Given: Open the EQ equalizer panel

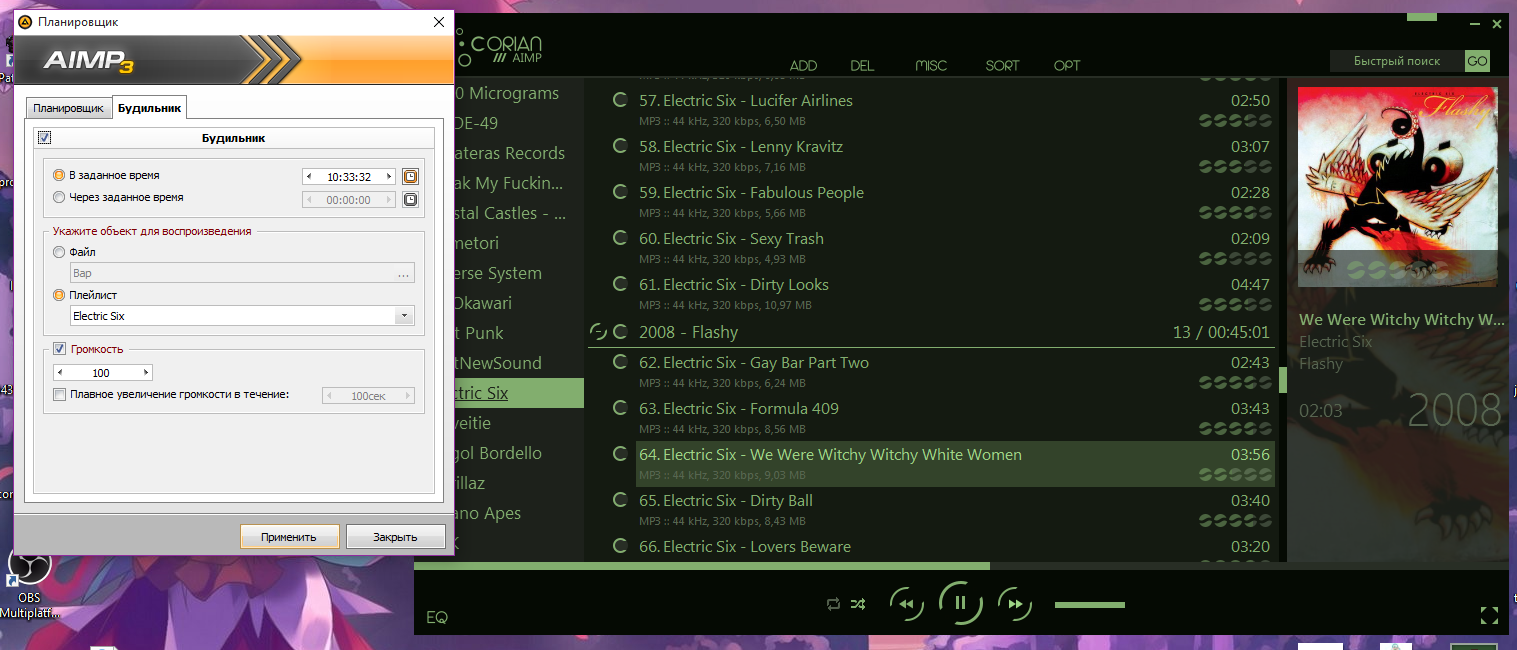Looking at the screenshot, I should coord(437,617).
